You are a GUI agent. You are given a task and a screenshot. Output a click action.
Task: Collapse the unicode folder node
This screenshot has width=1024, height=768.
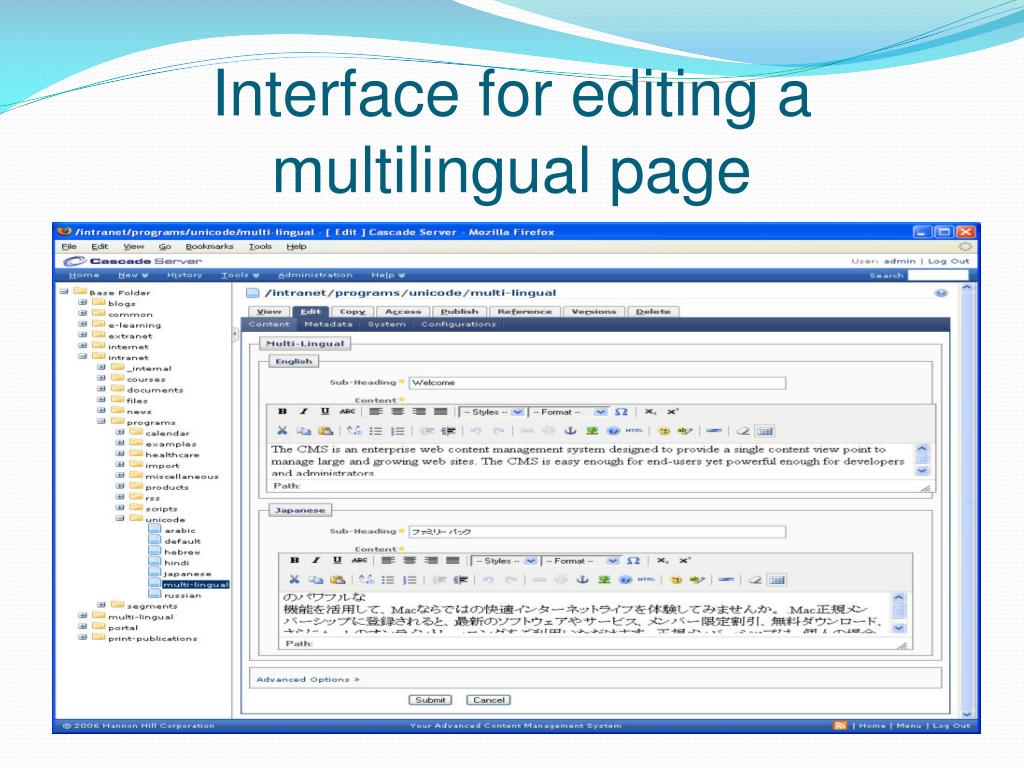click(x=120, y=519)
